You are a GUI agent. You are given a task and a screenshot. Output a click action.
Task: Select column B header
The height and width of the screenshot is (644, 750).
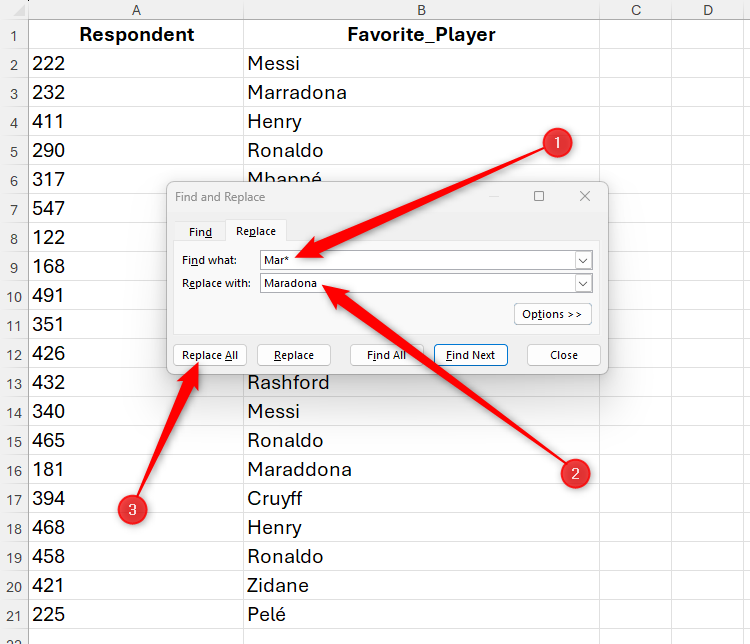[421, 10]
